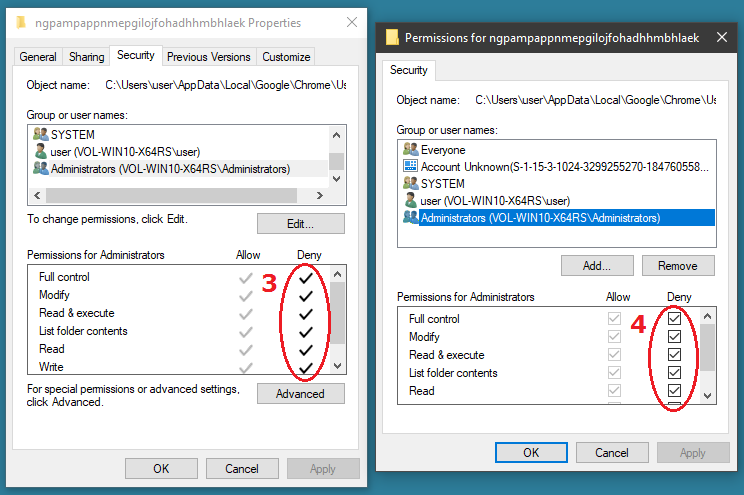Click Cancel in the Properties window
The height and width of the screenshot is (495, 744).
[x=242, y=469]
